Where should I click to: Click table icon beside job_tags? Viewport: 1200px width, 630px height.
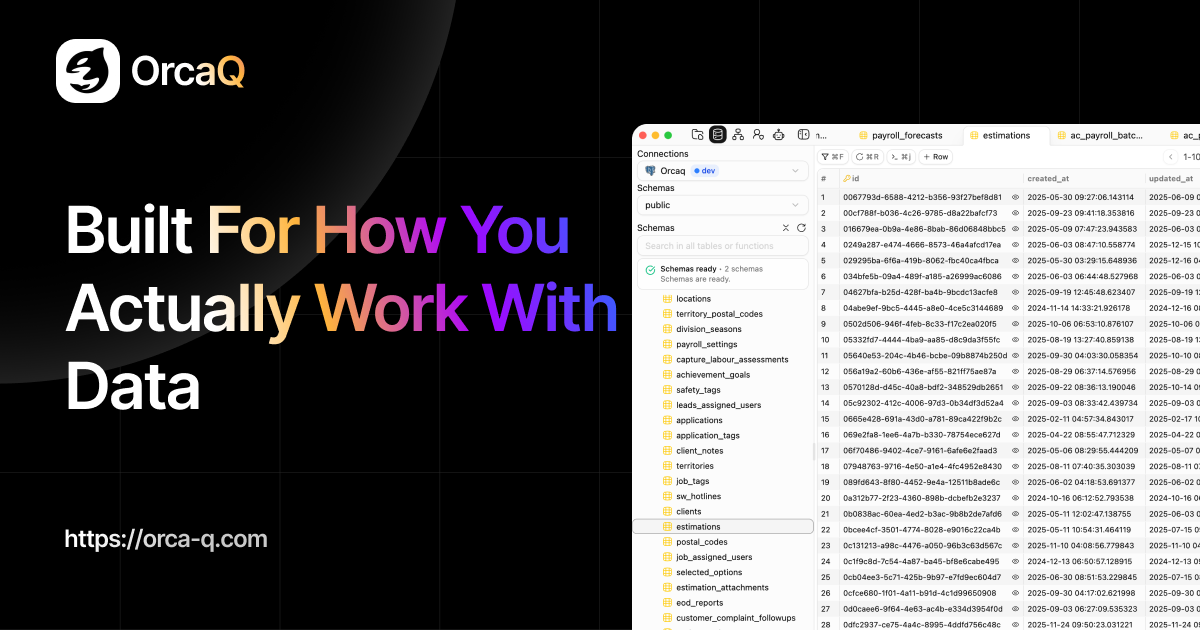tap(668, 481)
